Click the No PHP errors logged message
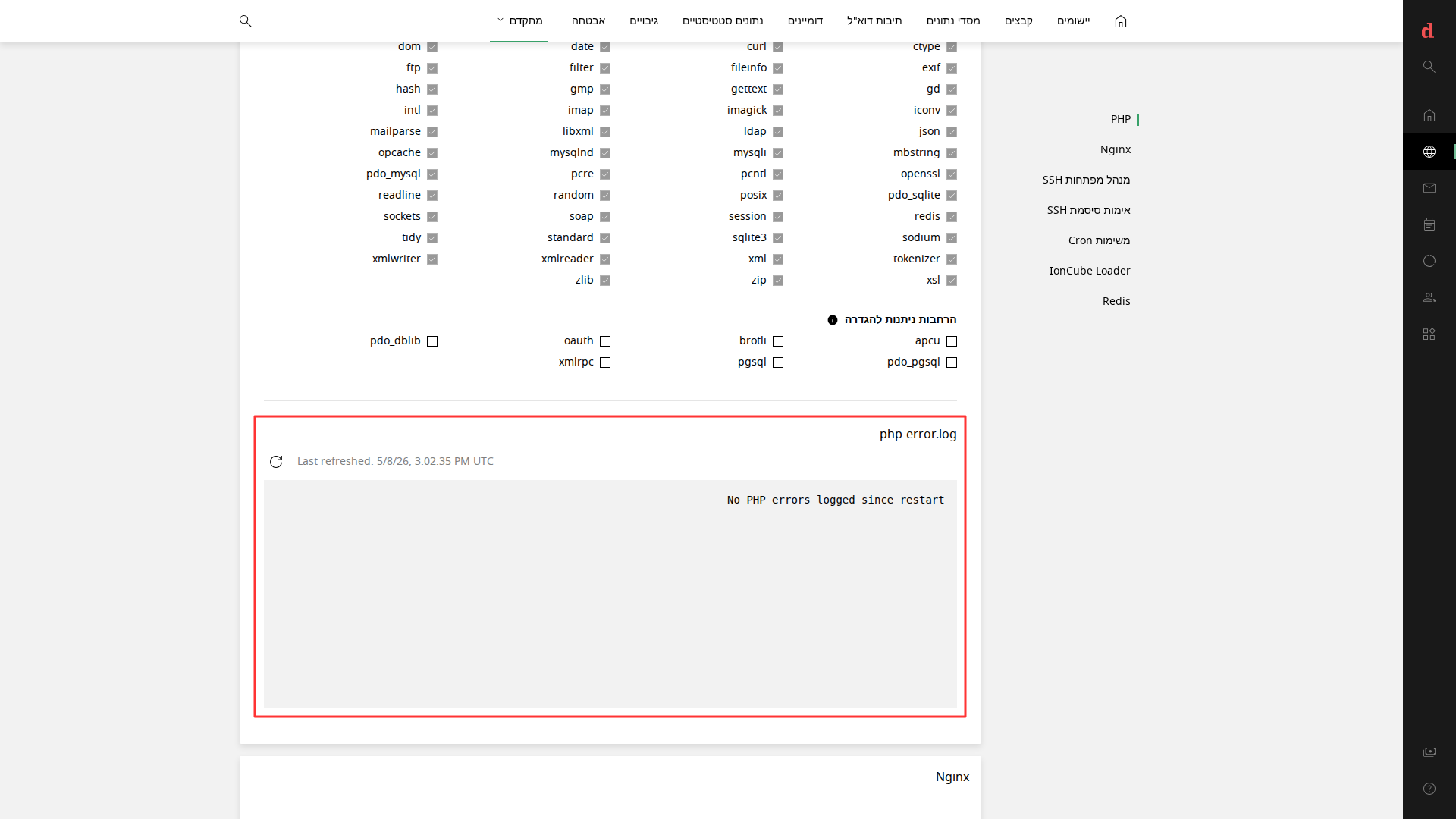 click(x=836, y=500)
